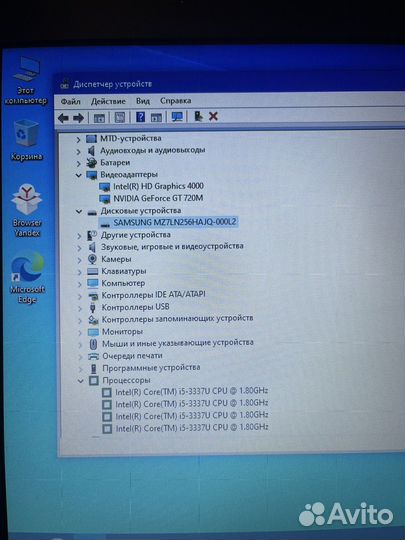Expand the Контроллеры USB arrow
Viewport: 405px width, 540px height.
[x=80, y=308]
